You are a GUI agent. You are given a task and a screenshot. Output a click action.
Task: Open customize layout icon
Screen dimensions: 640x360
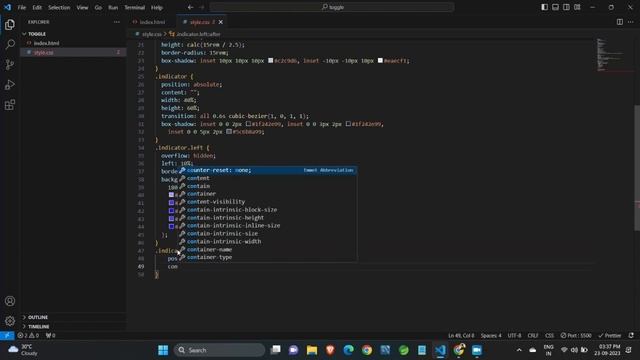[577, 7]
